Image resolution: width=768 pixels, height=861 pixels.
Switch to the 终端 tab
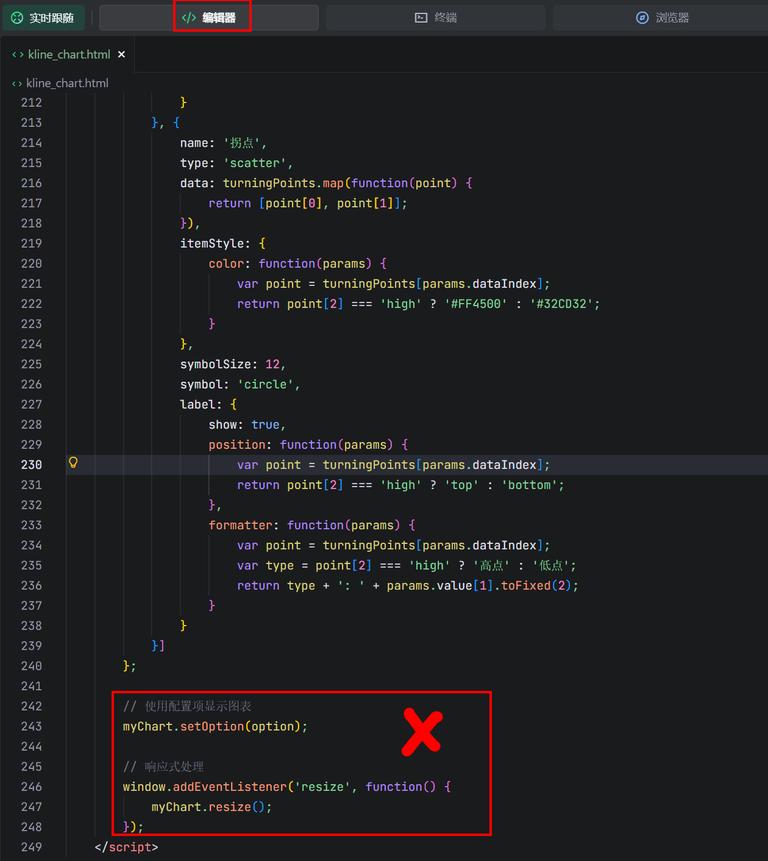[x=435, y=18]
